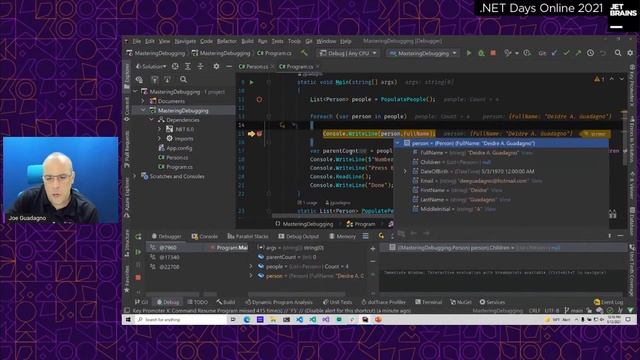Open dotTrace Profiler tool window

pyautogui.click(x=383, y=302)
